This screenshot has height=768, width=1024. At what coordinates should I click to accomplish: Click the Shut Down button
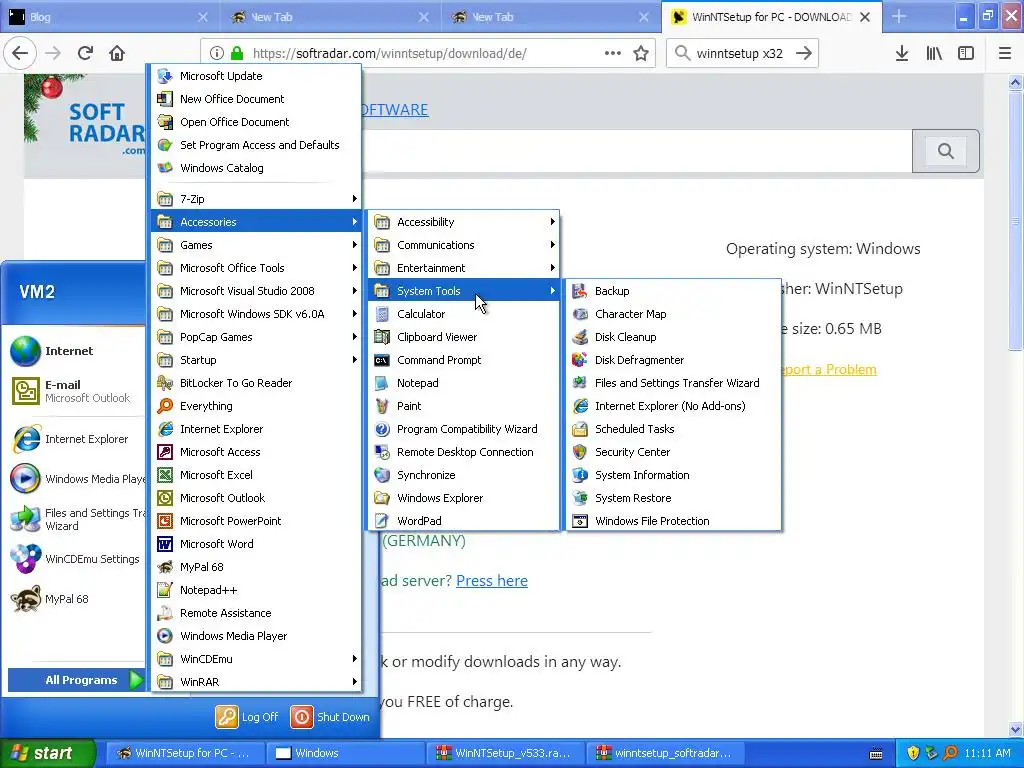330,716
